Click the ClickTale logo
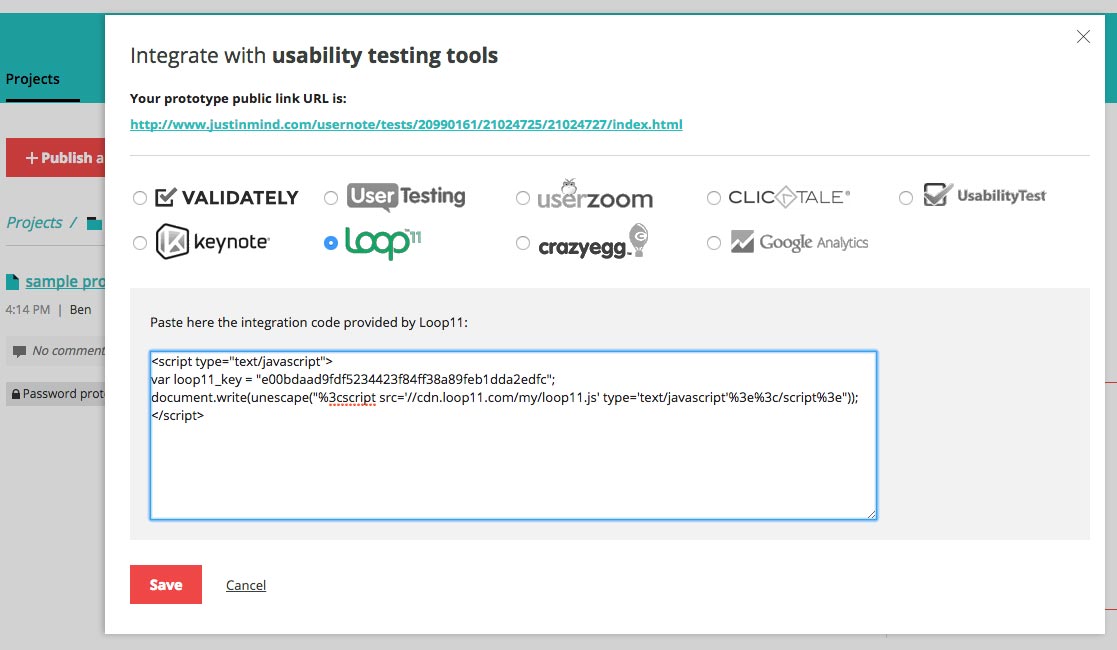This screenshot has height=650, width=1117. [789, 197]
